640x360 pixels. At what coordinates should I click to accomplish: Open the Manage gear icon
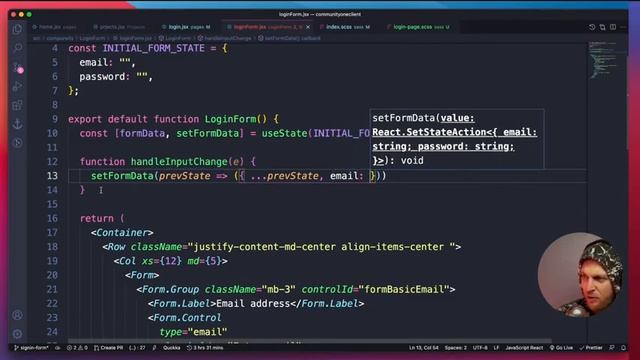pyautogui.click(x=18, y=334)
